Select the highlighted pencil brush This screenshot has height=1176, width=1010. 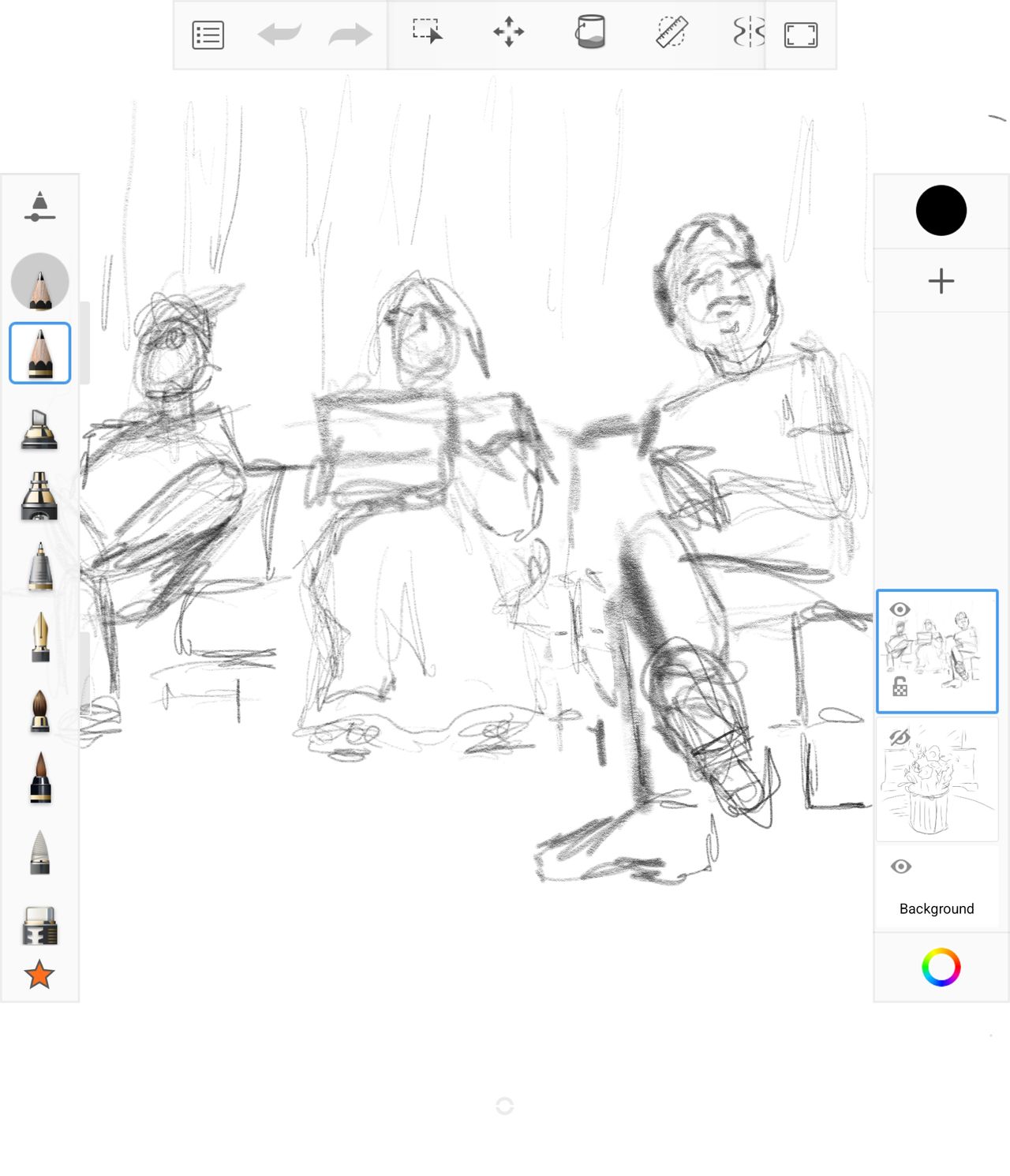(39, 354)
